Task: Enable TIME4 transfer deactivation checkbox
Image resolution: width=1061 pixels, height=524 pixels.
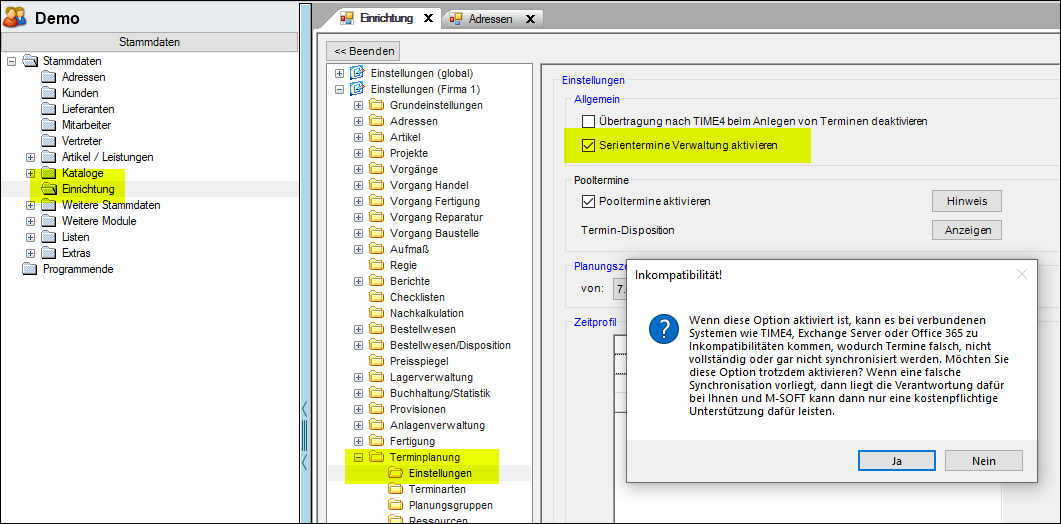Action: click(588, 121)
